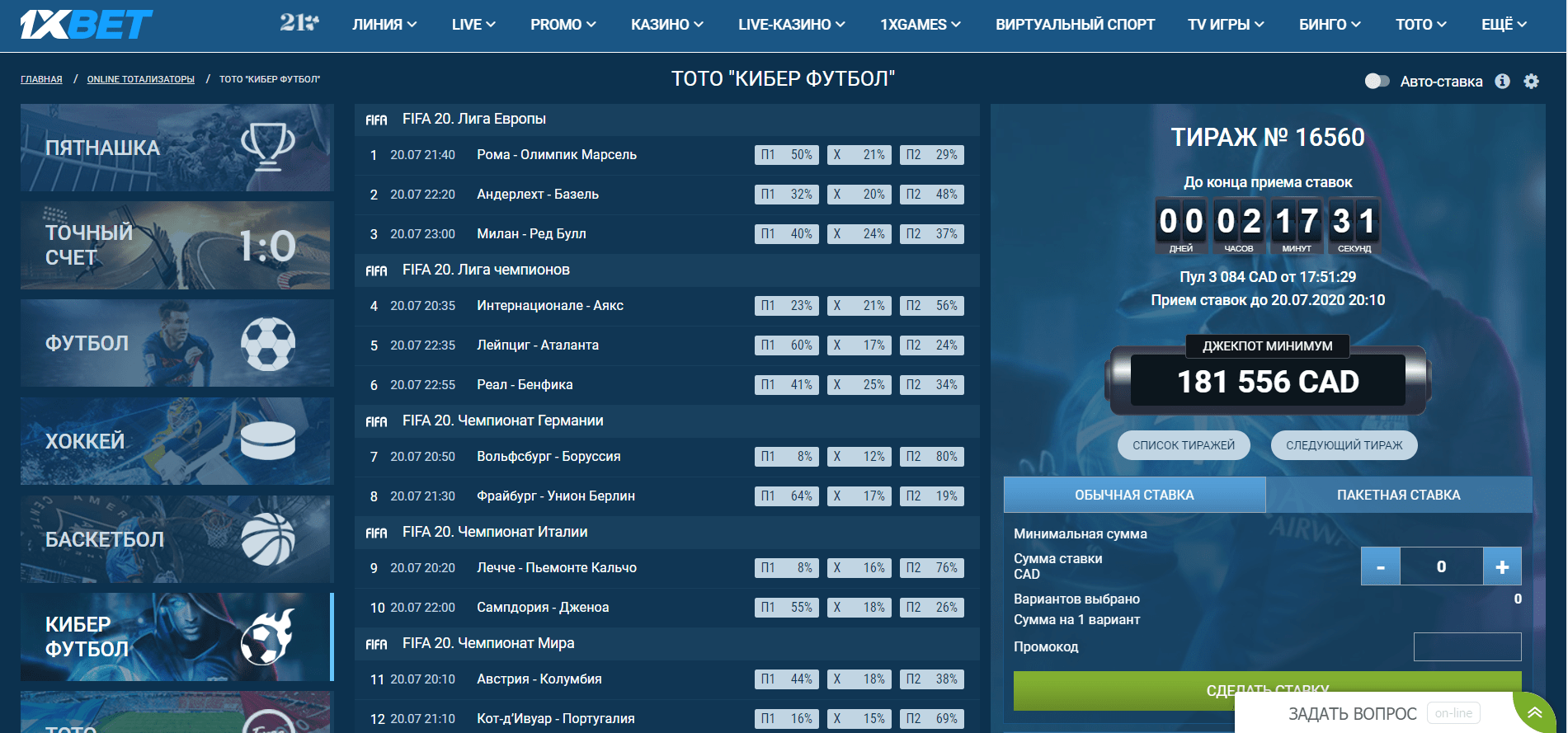Image resolution: width=1568 pixels, height=733 pixels.
Task: Click the hockey puck icon on Хоккей card
Action: tap(268, 441)
